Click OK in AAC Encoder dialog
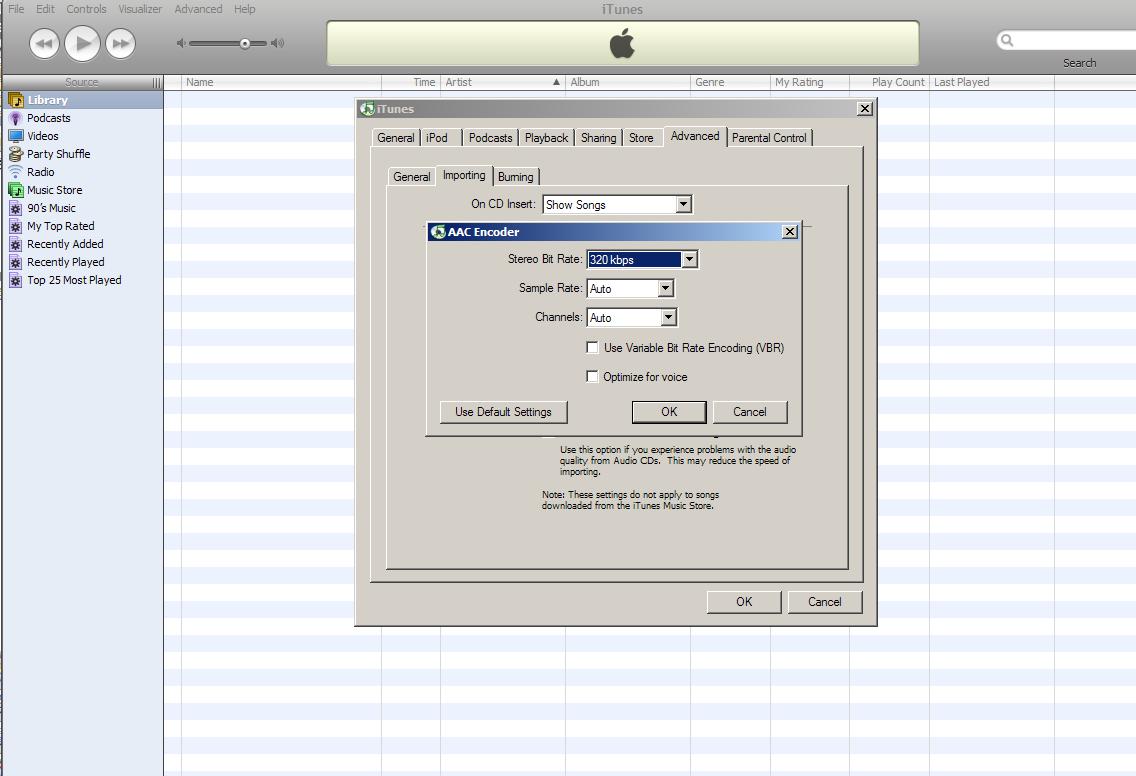Viewport: 1136px width, 776px height. click(669, 412)
